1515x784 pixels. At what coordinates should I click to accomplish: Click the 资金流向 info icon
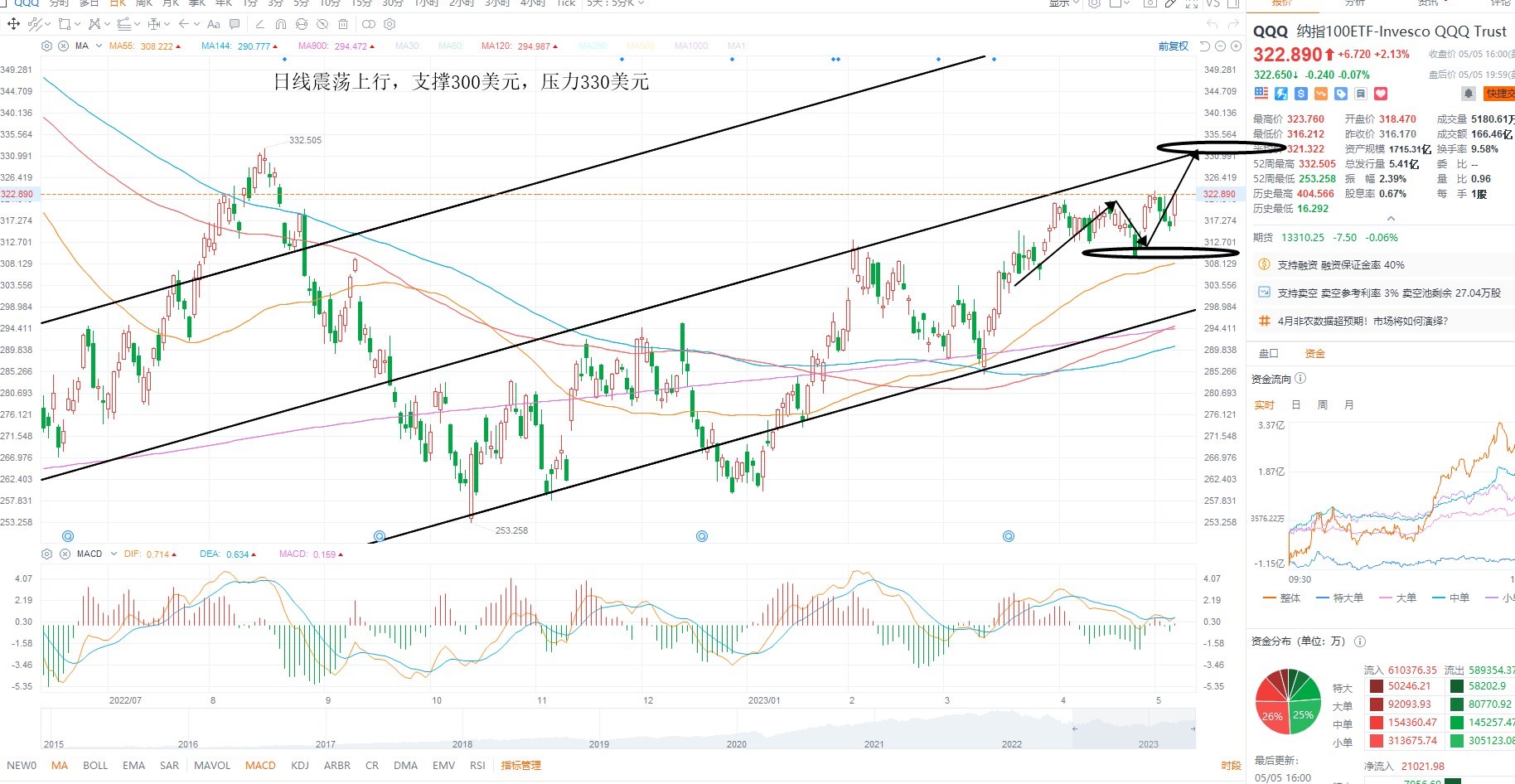coord(1300,379)
